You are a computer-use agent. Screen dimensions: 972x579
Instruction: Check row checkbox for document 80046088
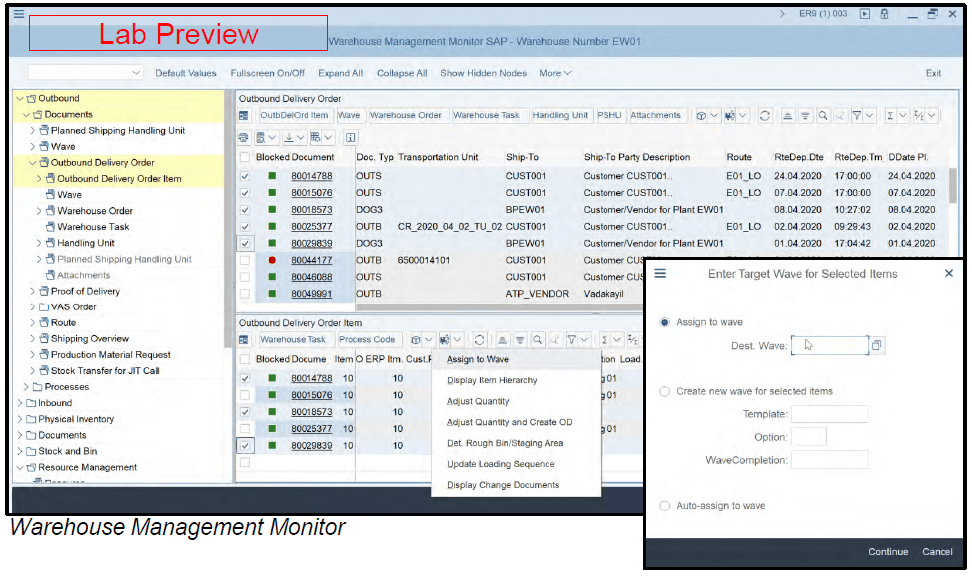pos(245,278)
